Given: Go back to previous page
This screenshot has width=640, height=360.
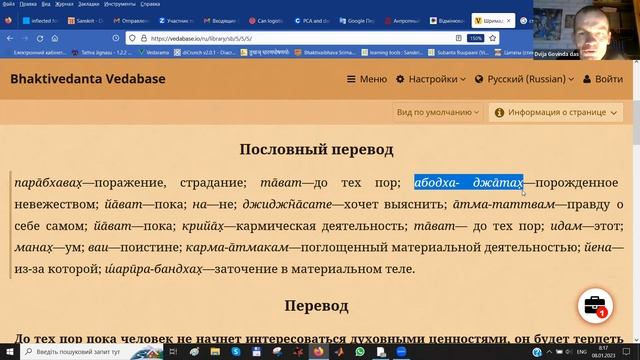Looking at the screenshot, I should [x=10, y=38].
